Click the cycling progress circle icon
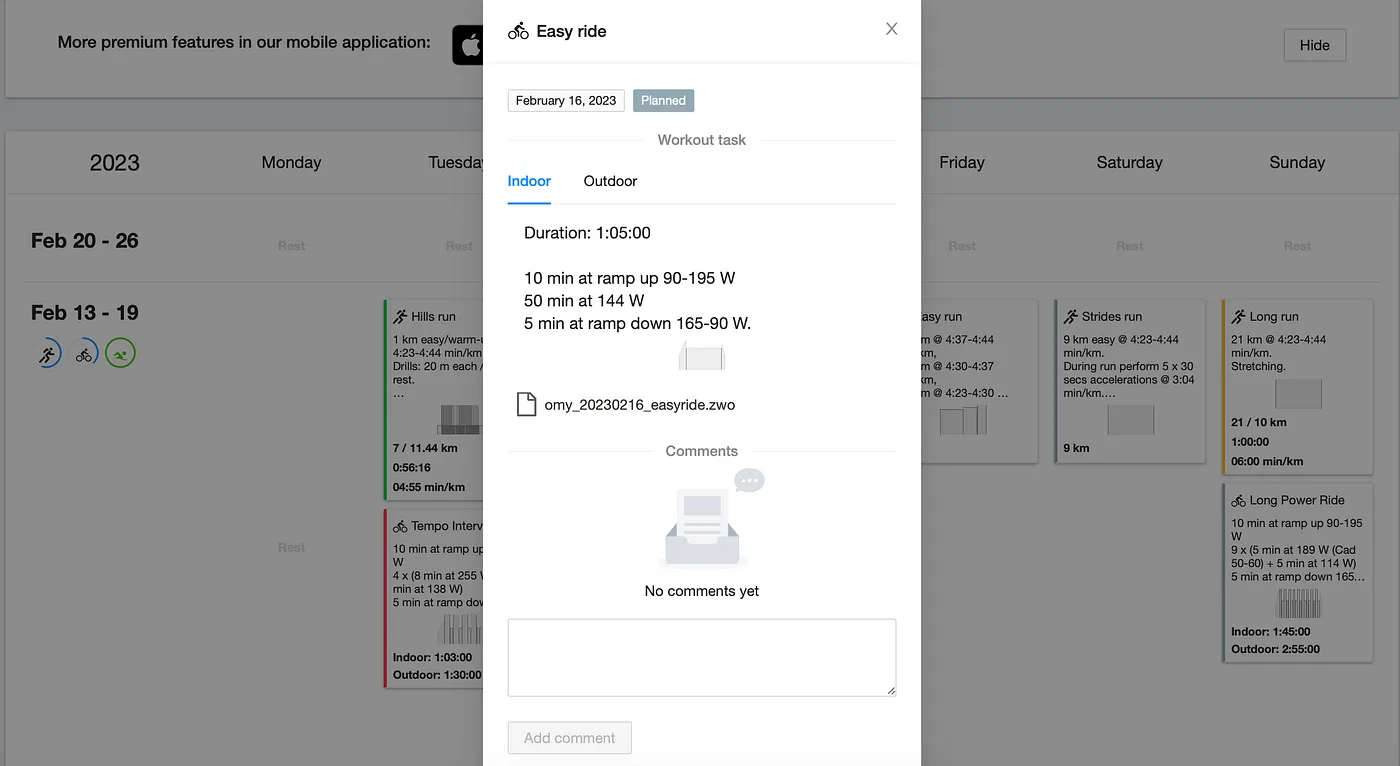Image resolution: width=1400 pixels, height=766 pixels. click(x=85, y=352)
